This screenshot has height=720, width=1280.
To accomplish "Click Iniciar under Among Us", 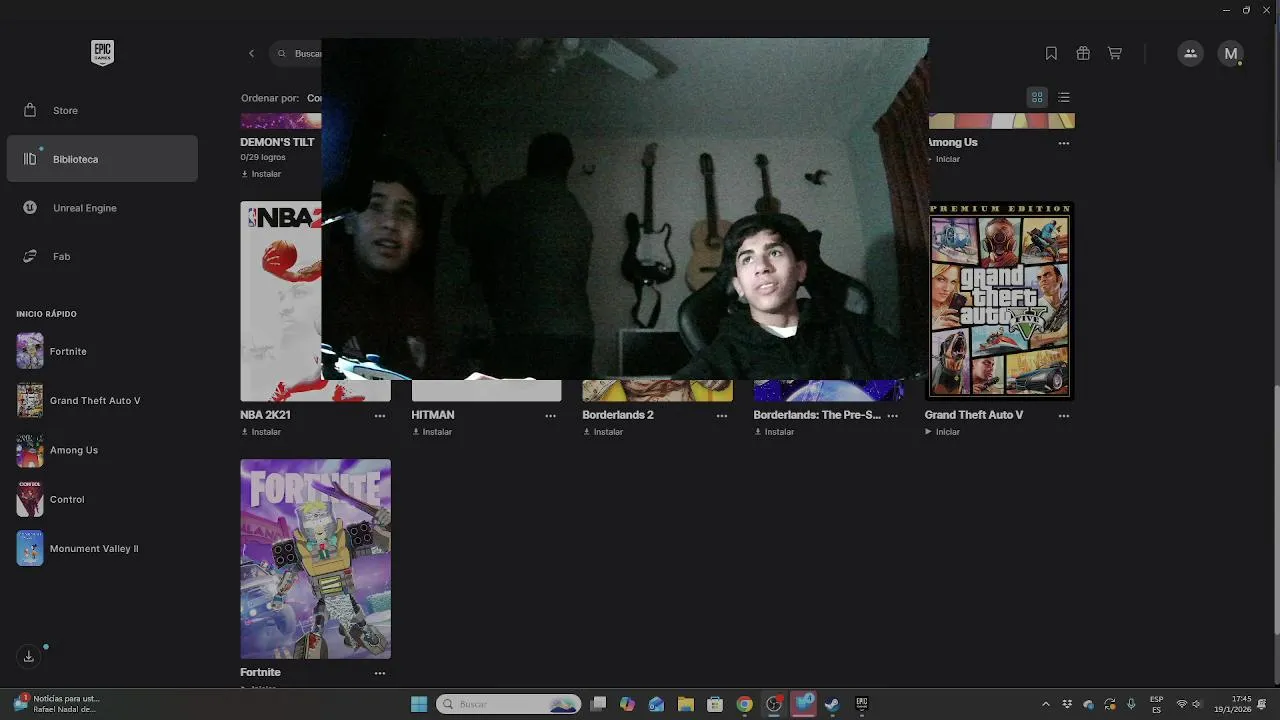I will (943, 159).
